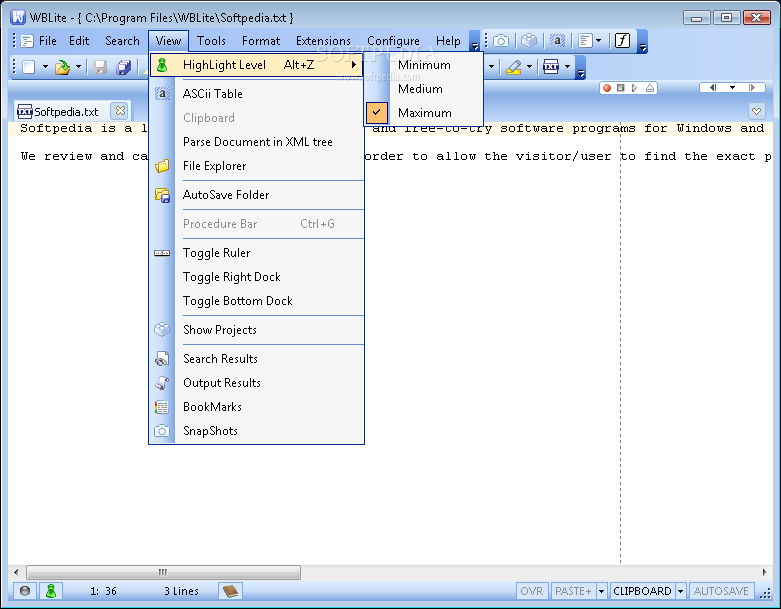Choose ASCii Table from View menu

click(x=257, y=94)
